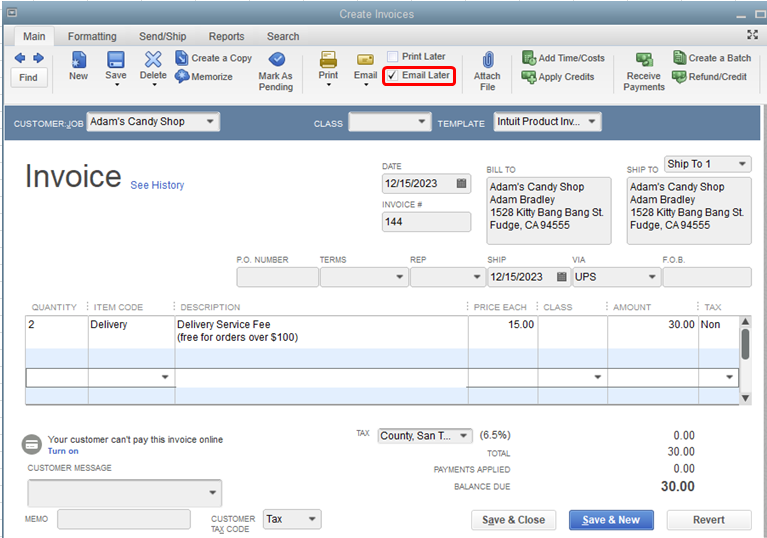Image resolution: width=767 pixels, height=538 pixels.
Task: Mark invoice As Pending
Action: click(x=276, y=72)
